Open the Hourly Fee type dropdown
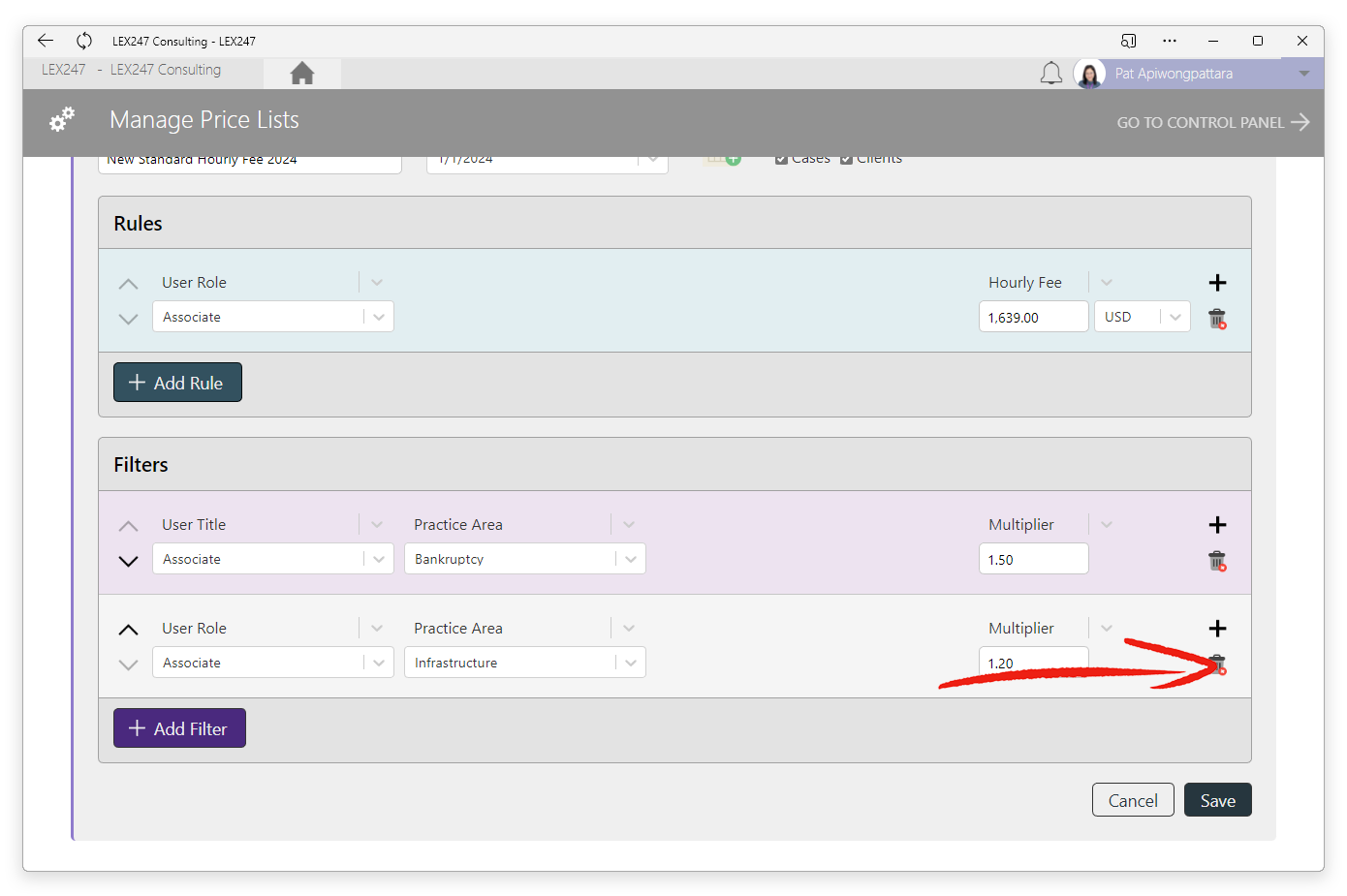The width and height of the screenshot is (1347, 896). tap(1051, 282)
